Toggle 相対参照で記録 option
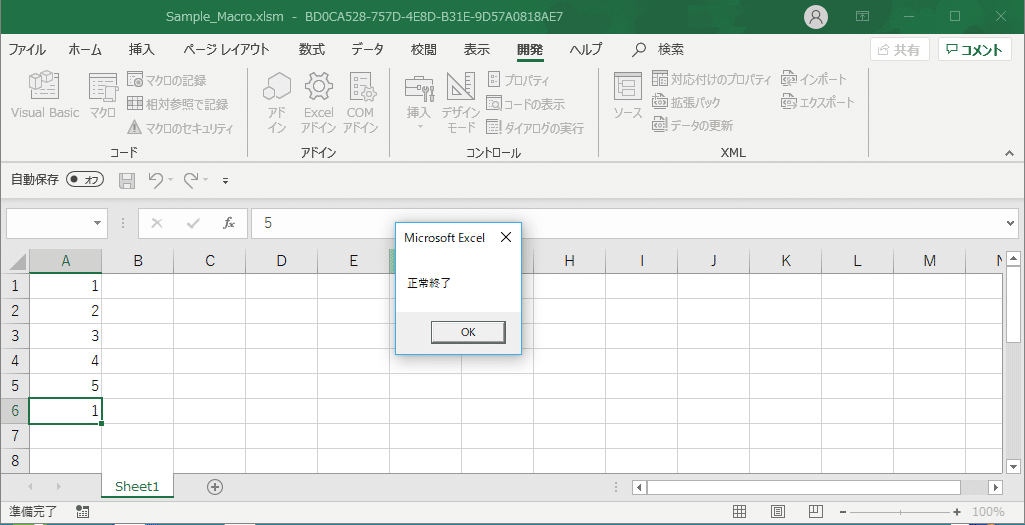1025x525 pixels. click(x=177, y=104)
